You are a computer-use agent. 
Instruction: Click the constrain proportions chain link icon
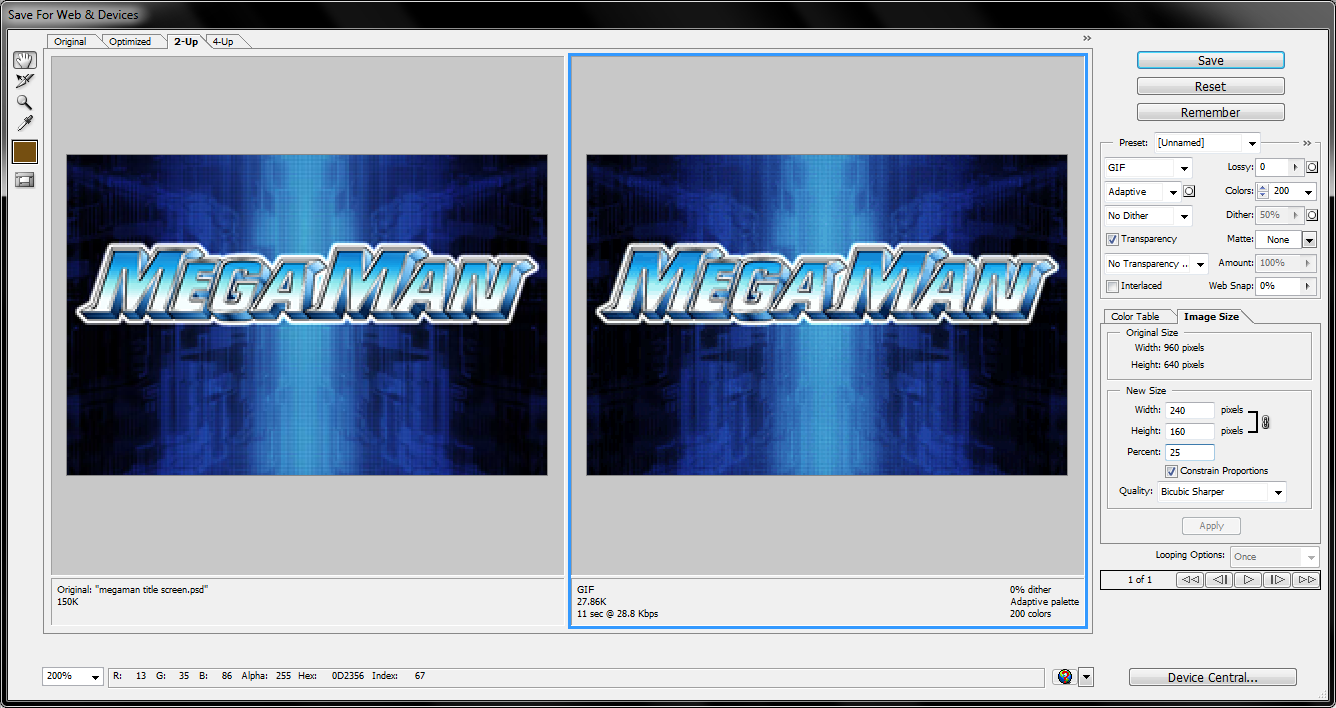[1264, 422]
